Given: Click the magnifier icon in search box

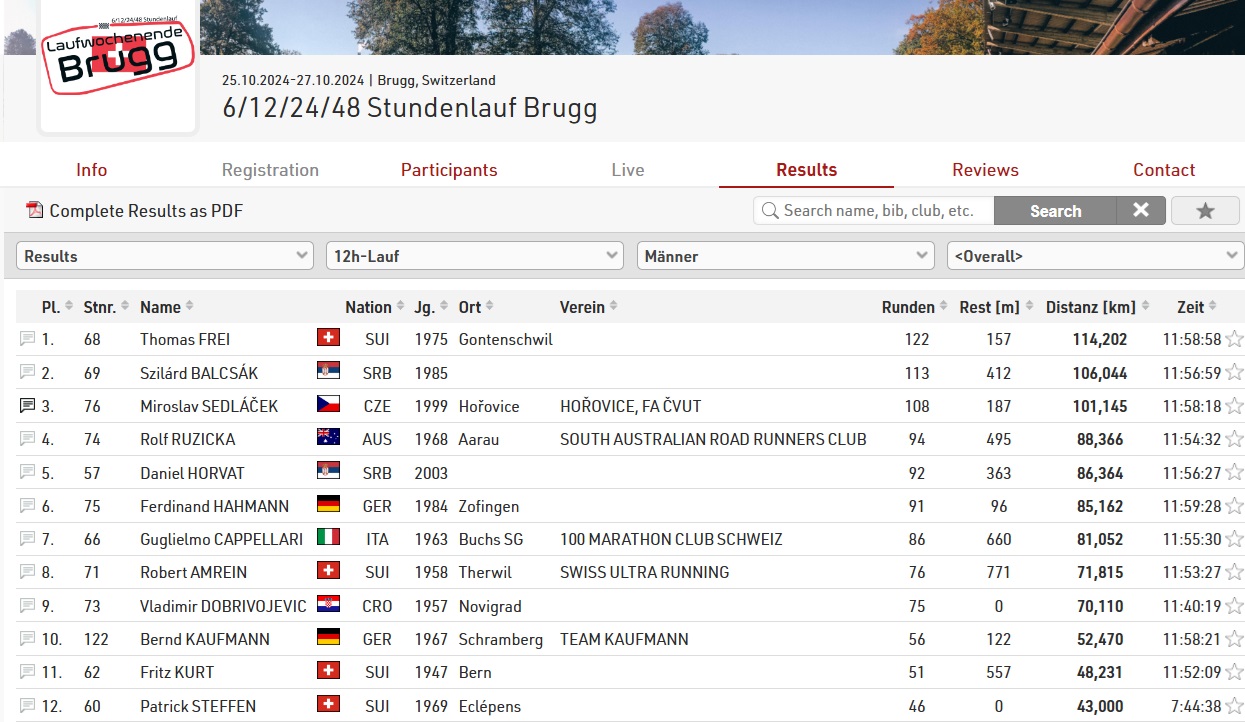Looking at the screenshot, I should tap(770, 211).
